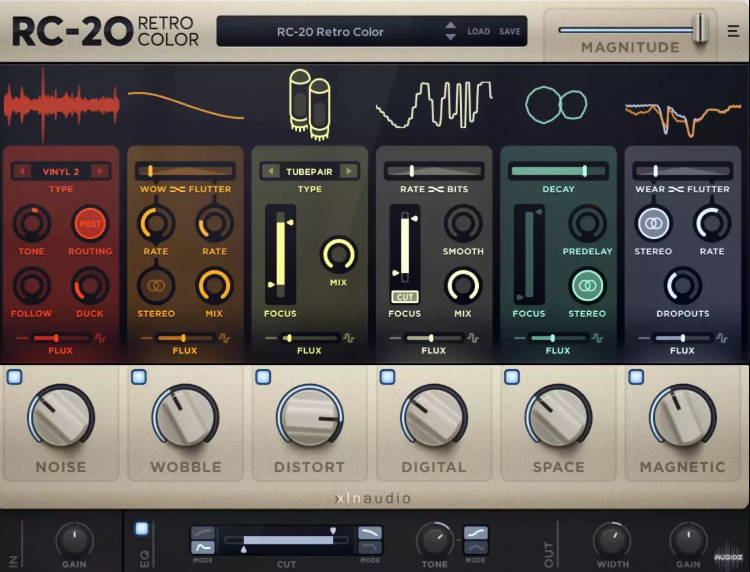Viewport: 750px width, 572px height.
Task: Toggle the Space Stereo link icon
Action: [587, 286]
